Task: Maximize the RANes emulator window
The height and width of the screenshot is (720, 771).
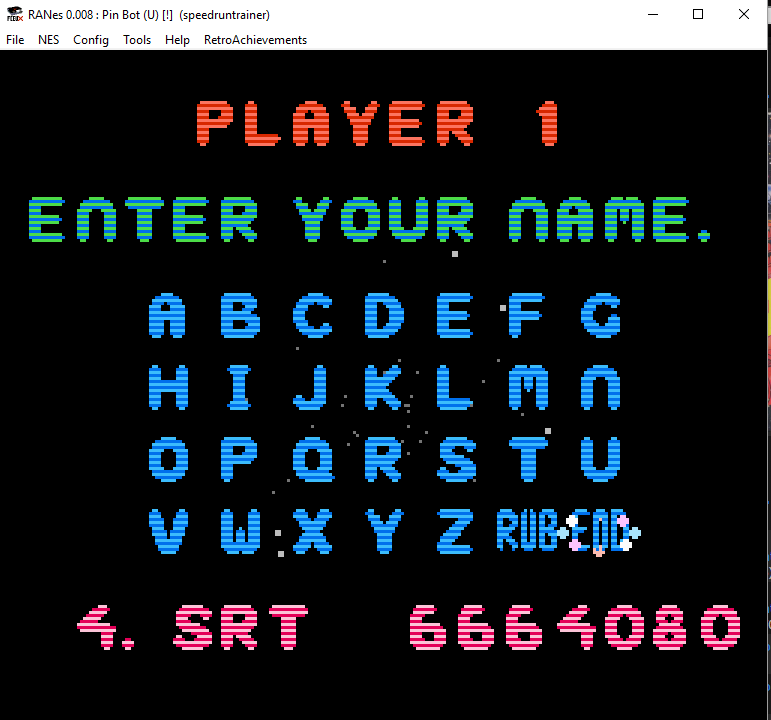Action: [x=698, y=14]
